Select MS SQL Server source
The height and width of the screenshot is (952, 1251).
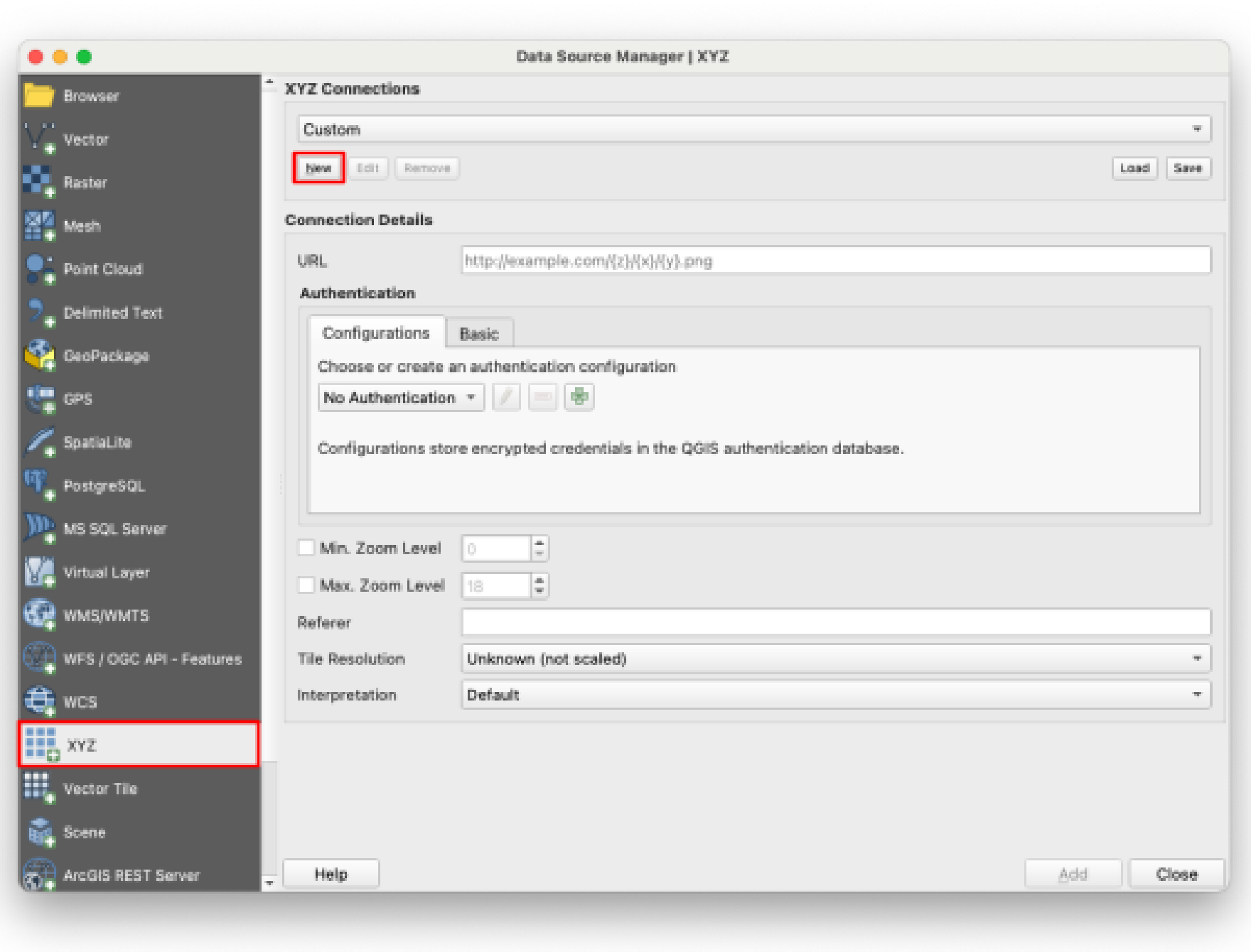(139, 529)
